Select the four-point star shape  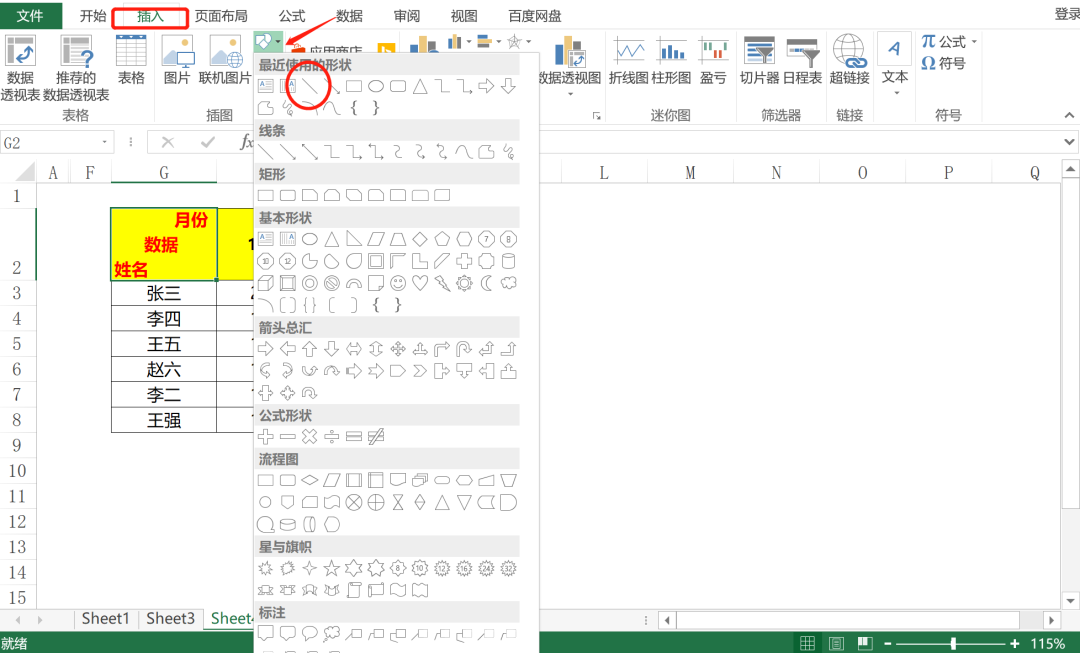click(x=310, y=568)
